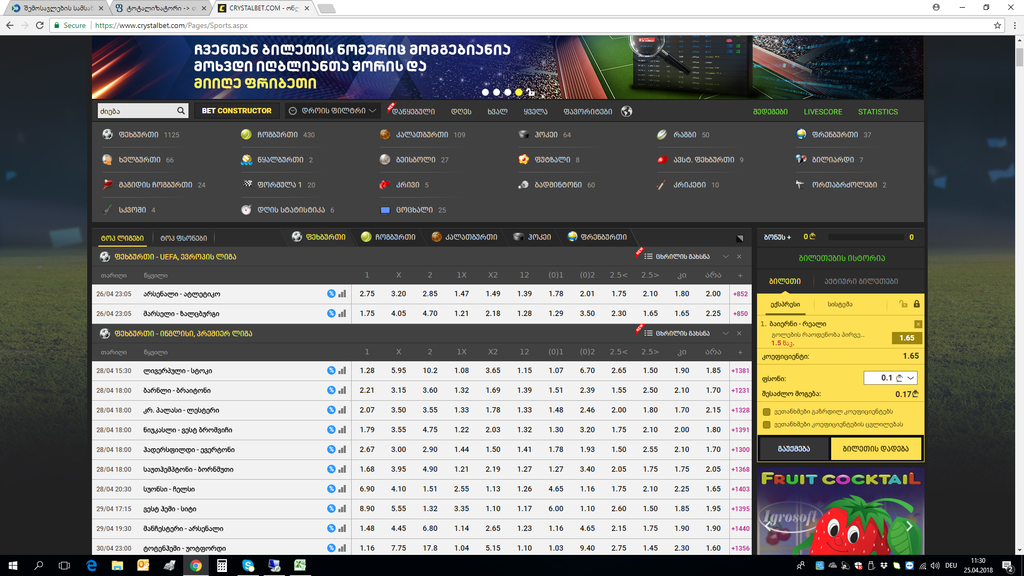
Task: Select the yellow carousel dot on the top banner
Action: pos(519,93)
